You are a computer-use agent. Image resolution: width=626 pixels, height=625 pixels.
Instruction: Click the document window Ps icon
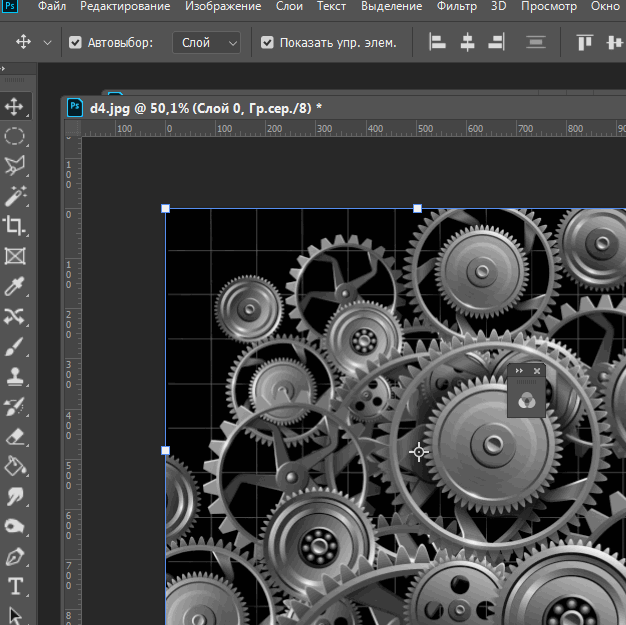tap(75, 107)
